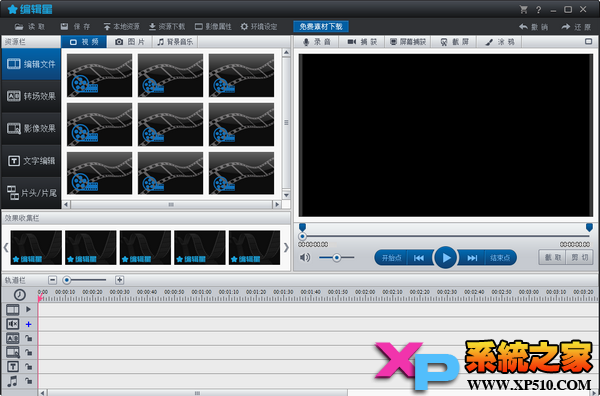Click the play button in preview controls
This screenshot has width=600, height=396.
tap(445, 257)
